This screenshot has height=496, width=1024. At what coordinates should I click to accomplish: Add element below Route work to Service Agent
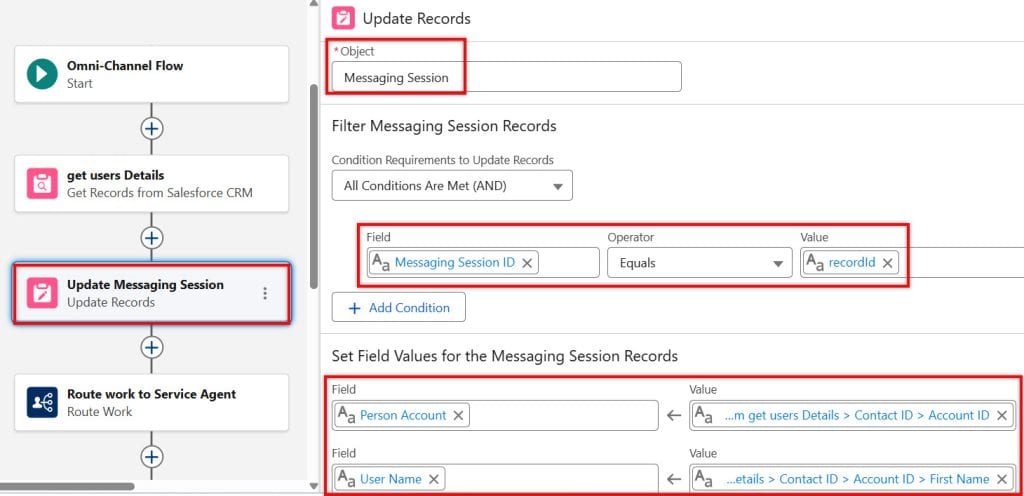152,456
